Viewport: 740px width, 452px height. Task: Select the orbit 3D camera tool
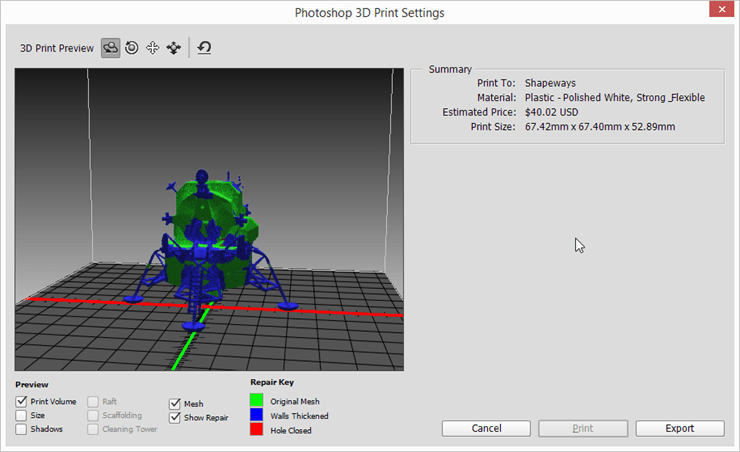pyautogui.click(x=110, y=48)
